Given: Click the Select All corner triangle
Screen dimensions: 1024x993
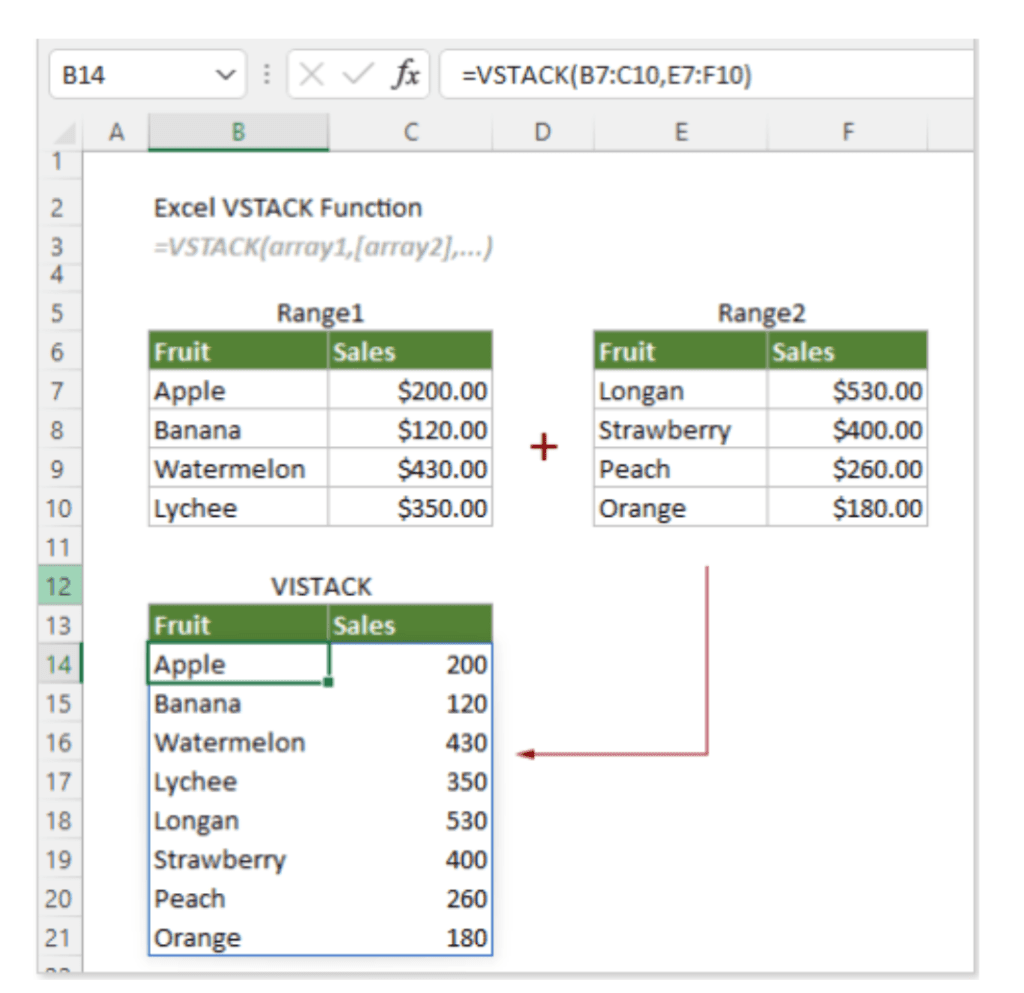Looking at the screenshot, I should [64, 132].
